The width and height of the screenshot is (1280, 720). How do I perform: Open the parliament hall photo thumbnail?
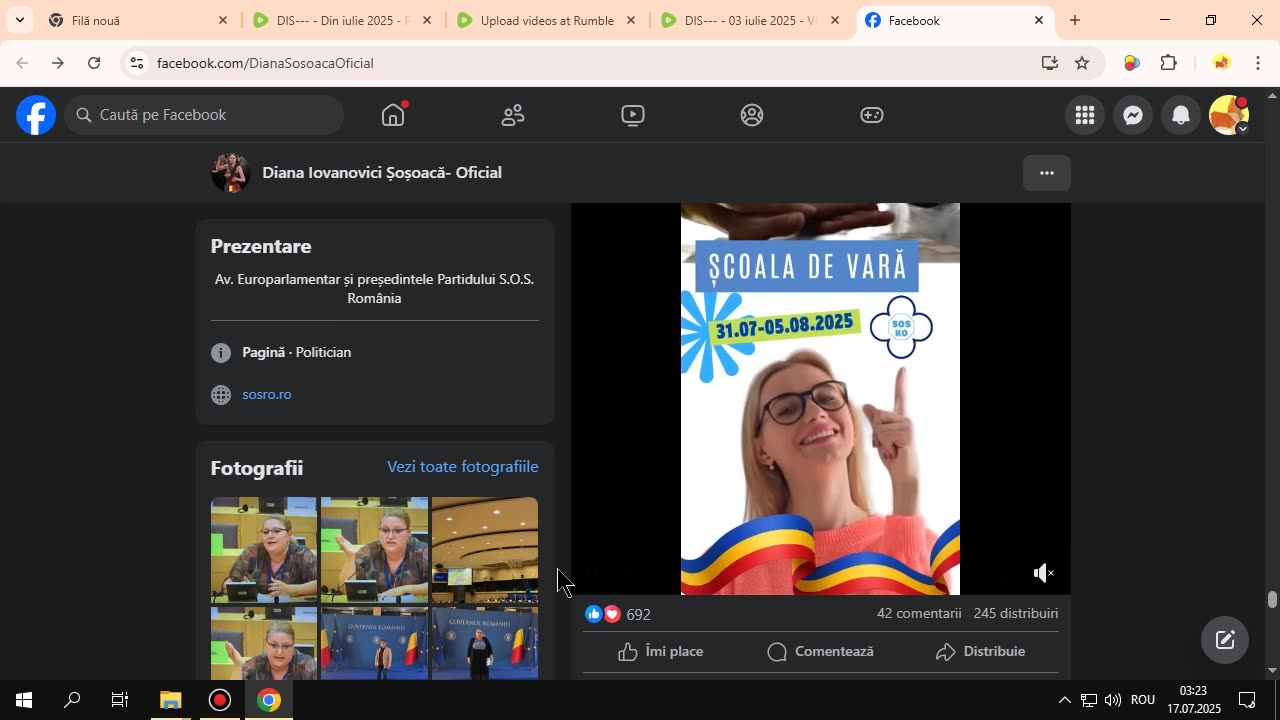(x=485, y=550)
